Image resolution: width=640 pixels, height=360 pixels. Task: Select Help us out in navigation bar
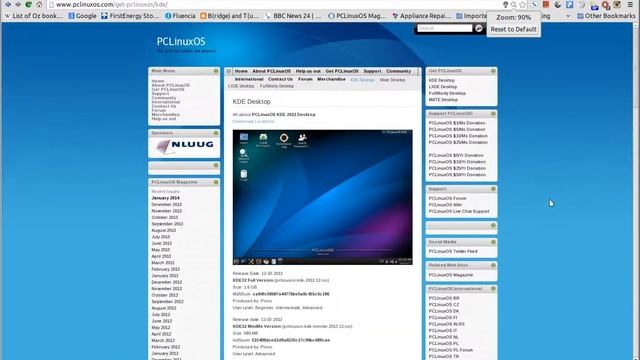pos(308,71)
